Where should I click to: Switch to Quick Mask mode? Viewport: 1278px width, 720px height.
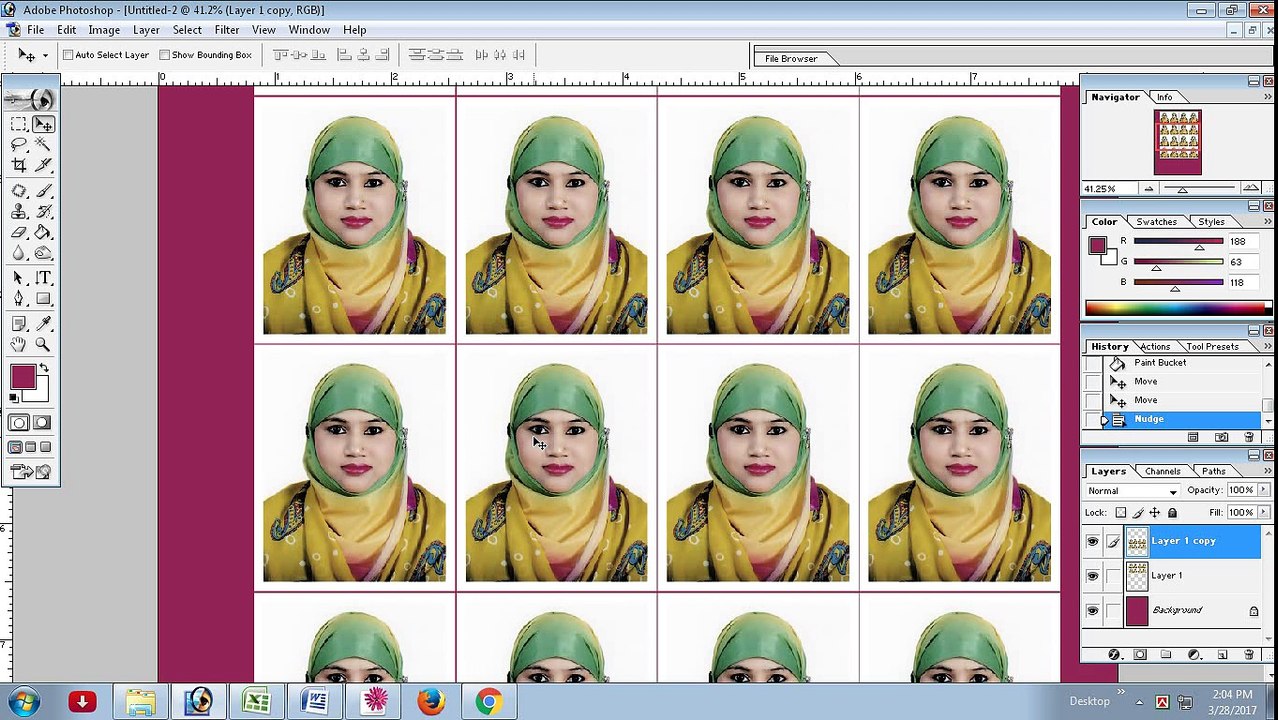(x=41, y=423)
